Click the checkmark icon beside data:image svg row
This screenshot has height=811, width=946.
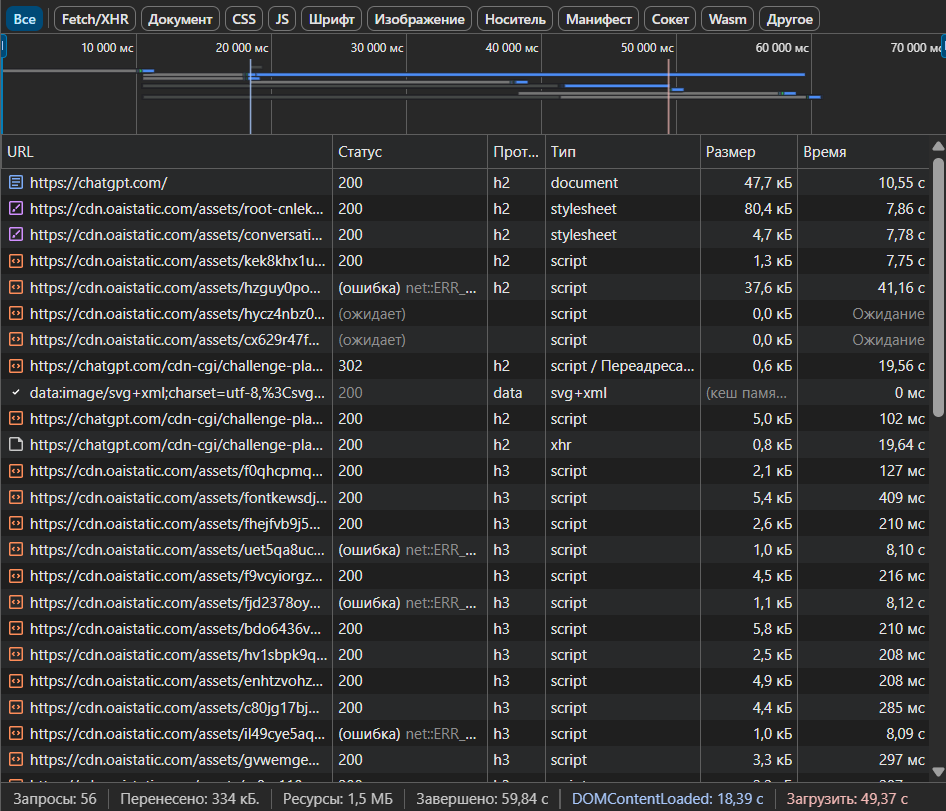pos(16,392)
